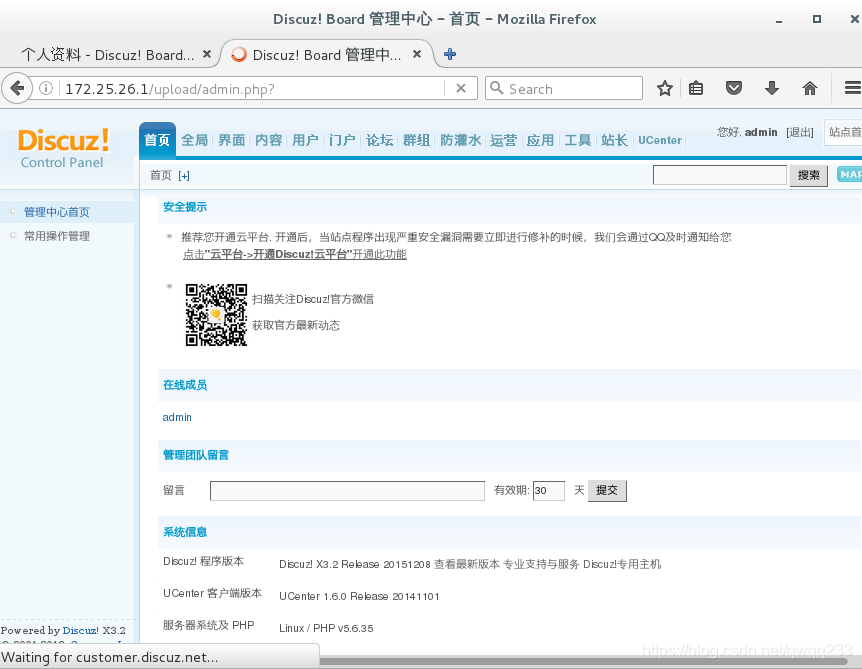Click the QR code image

point(216,315)
